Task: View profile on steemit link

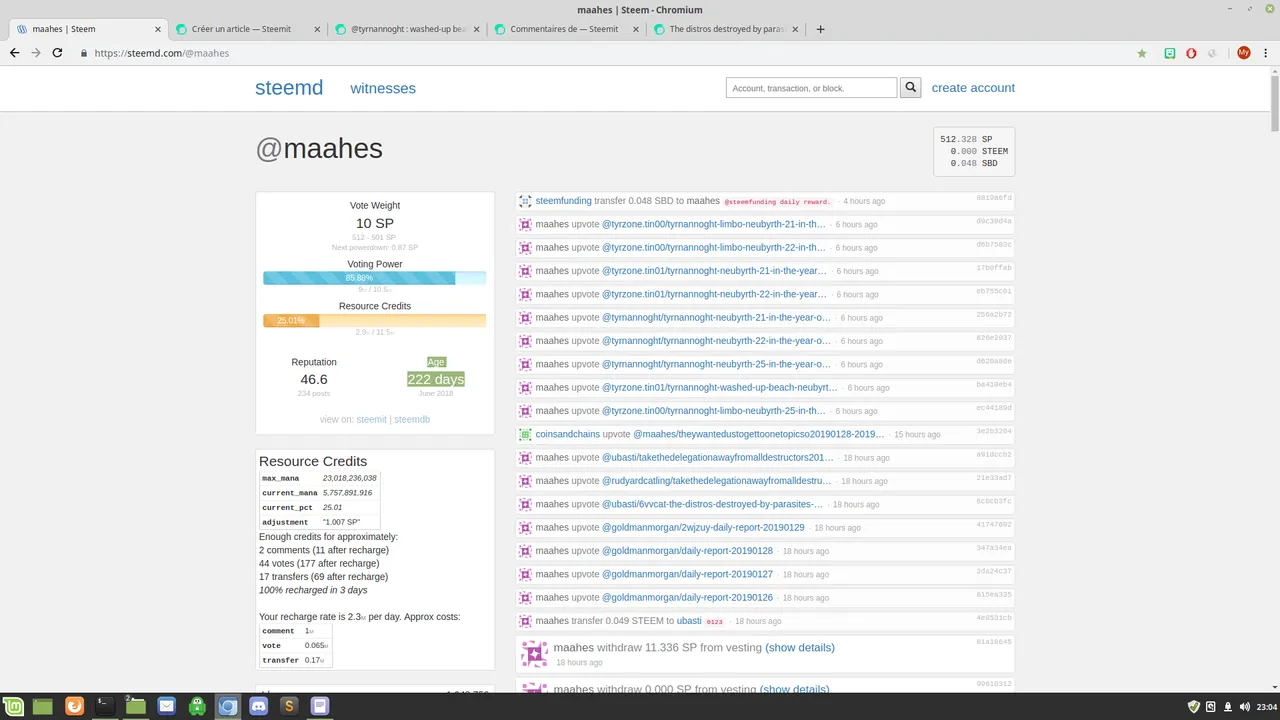Action: pos(371,419)
